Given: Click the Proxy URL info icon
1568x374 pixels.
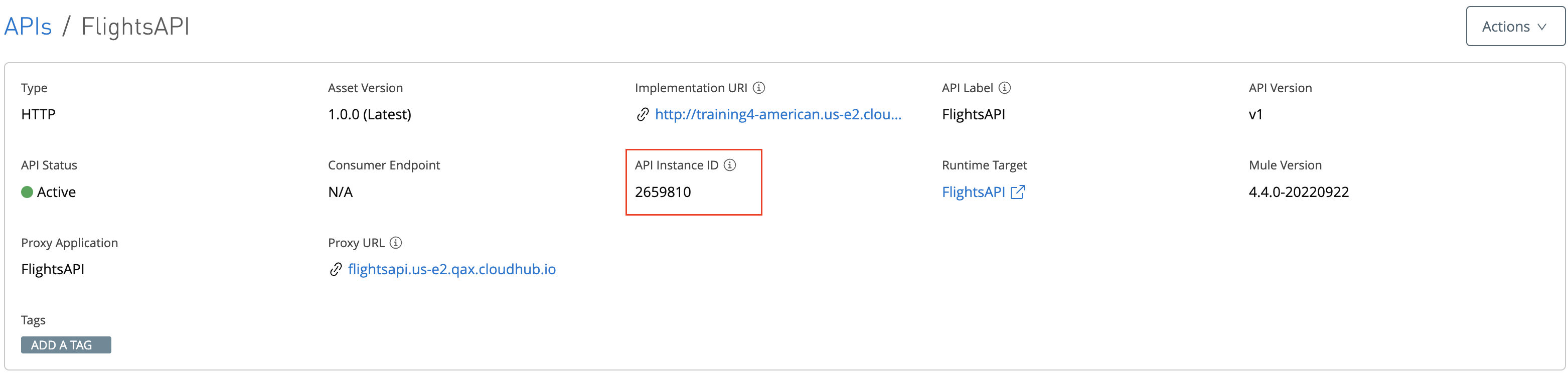Looking at the screenshot, I should (395, 243).
